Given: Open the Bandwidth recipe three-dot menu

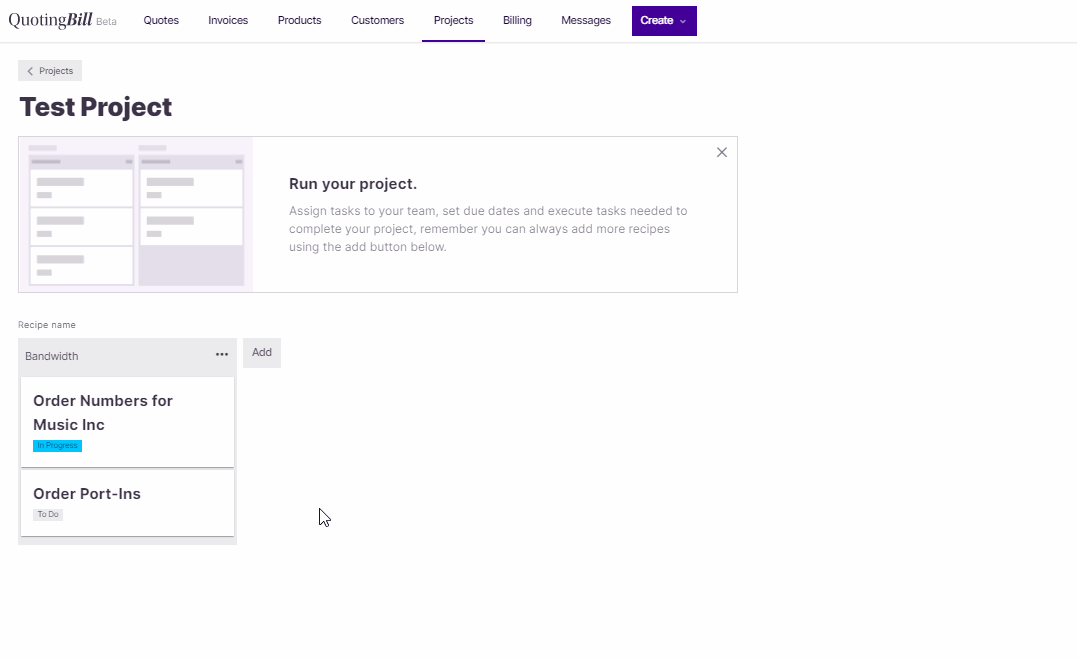Looking at the screenshot, I should (x=222, y=355).
